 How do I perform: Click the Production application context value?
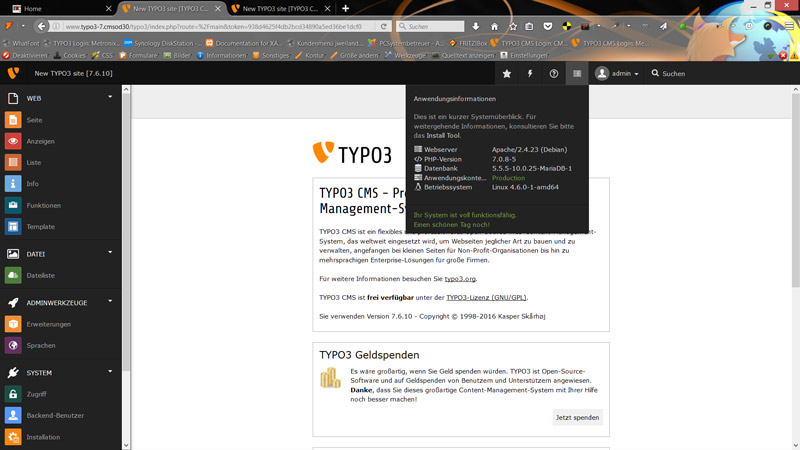click(x=508, y=178)
